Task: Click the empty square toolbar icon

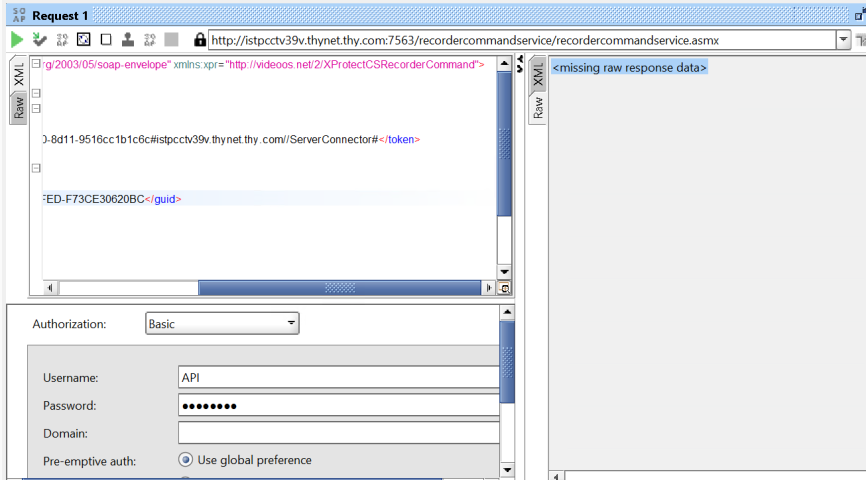Action: 106,40
